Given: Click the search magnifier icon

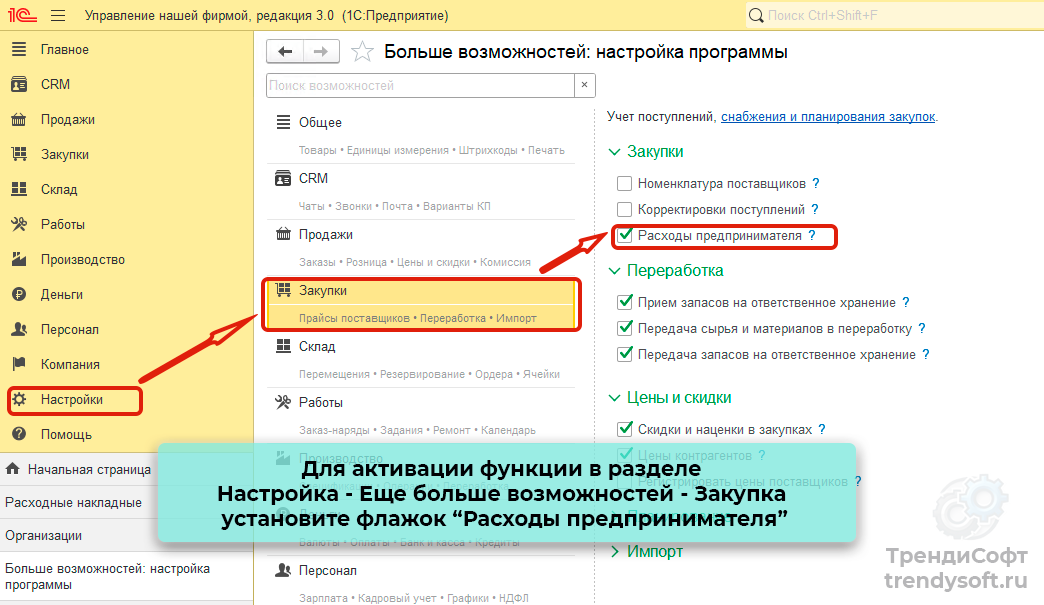Looking at the screenshot, I should [756, 15].
